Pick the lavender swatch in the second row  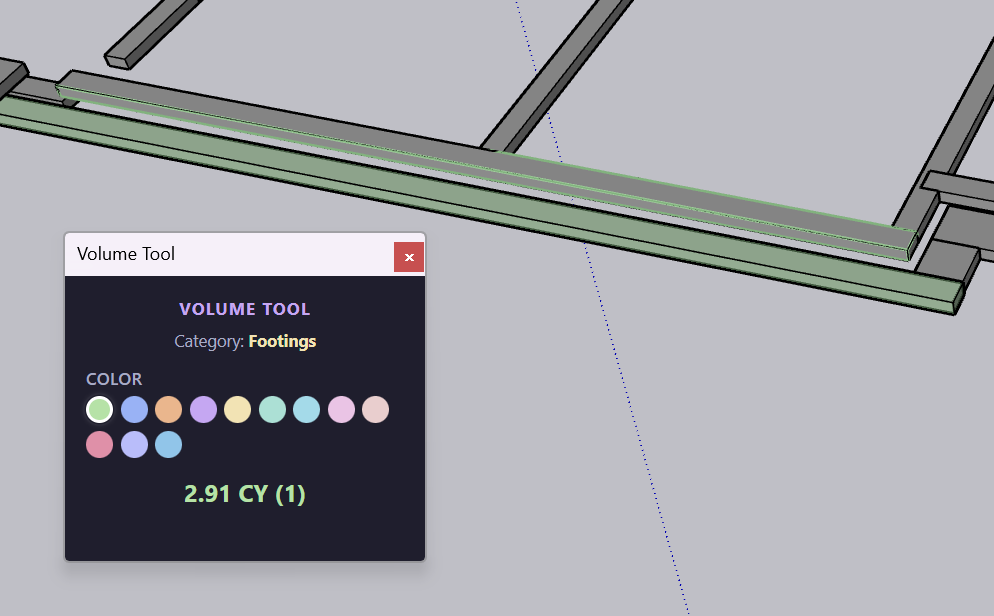pyautogui.click(x=134, y=444)
